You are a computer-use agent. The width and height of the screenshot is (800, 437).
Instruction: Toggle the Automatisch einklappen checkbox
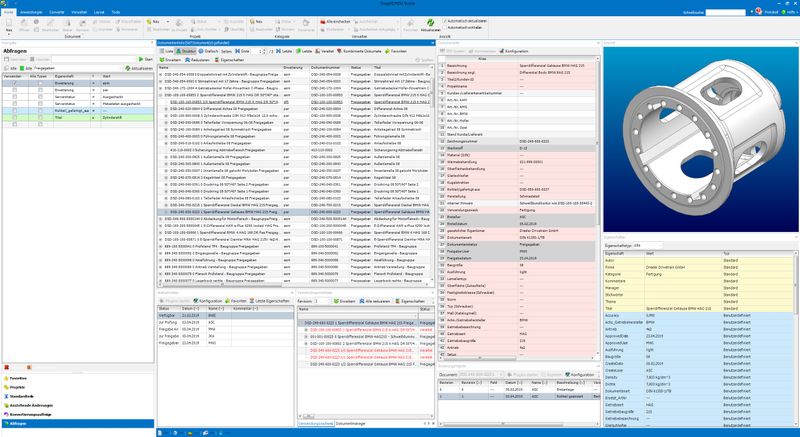pyautogui.click(x=445, y=27)
